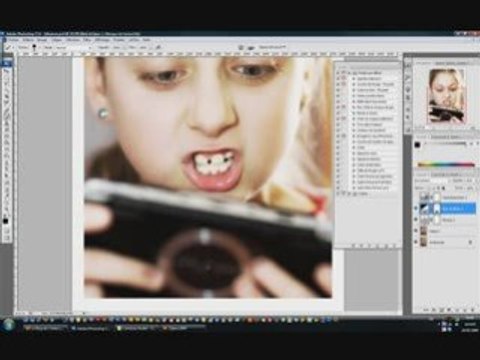Viewport: 480px width, 360px height.
Task: Open the Fichier menu
Action: click(x=13, y=40)
